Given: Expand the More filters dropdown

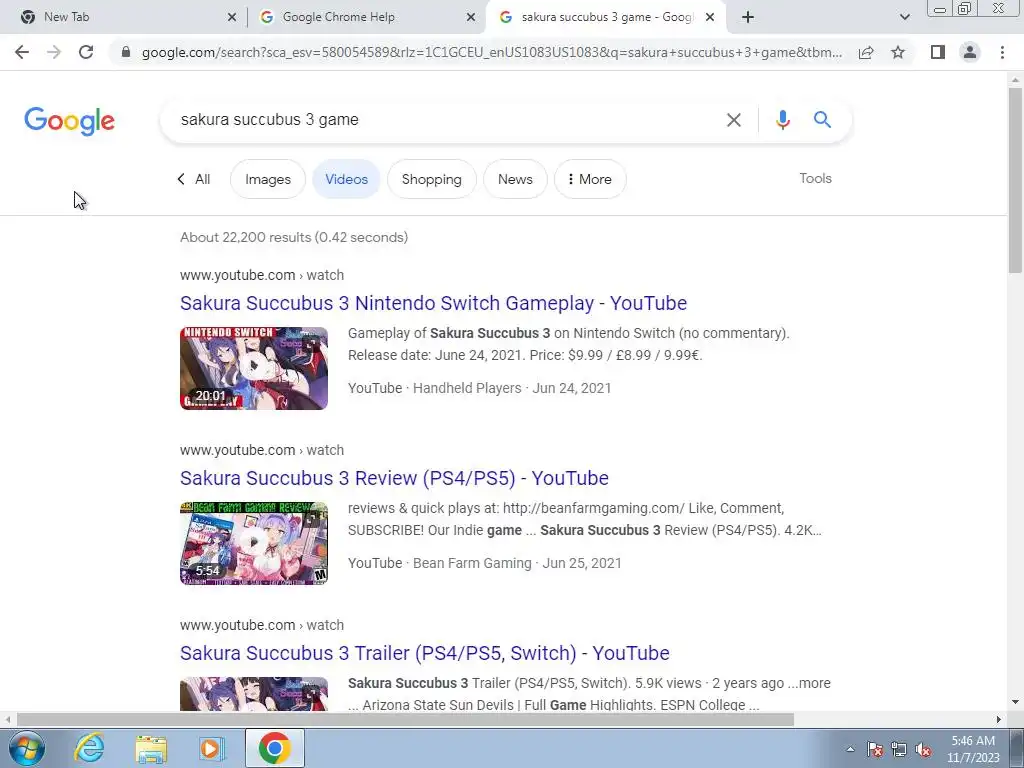Looking at the screenshot, I should pyautogui.click(x=590, y=179).
